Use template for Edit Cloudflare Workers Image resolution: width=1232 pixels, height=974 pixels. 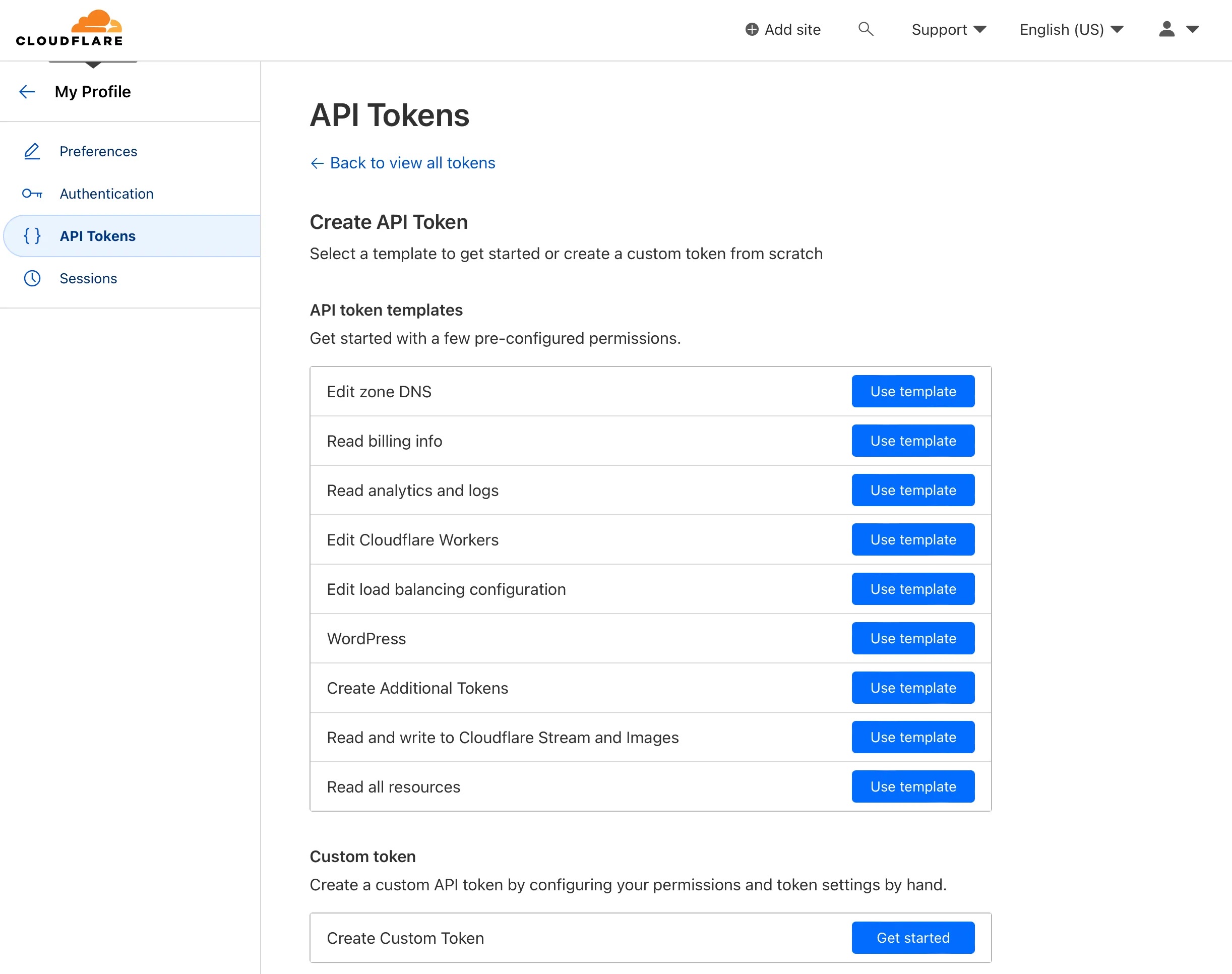912,539
